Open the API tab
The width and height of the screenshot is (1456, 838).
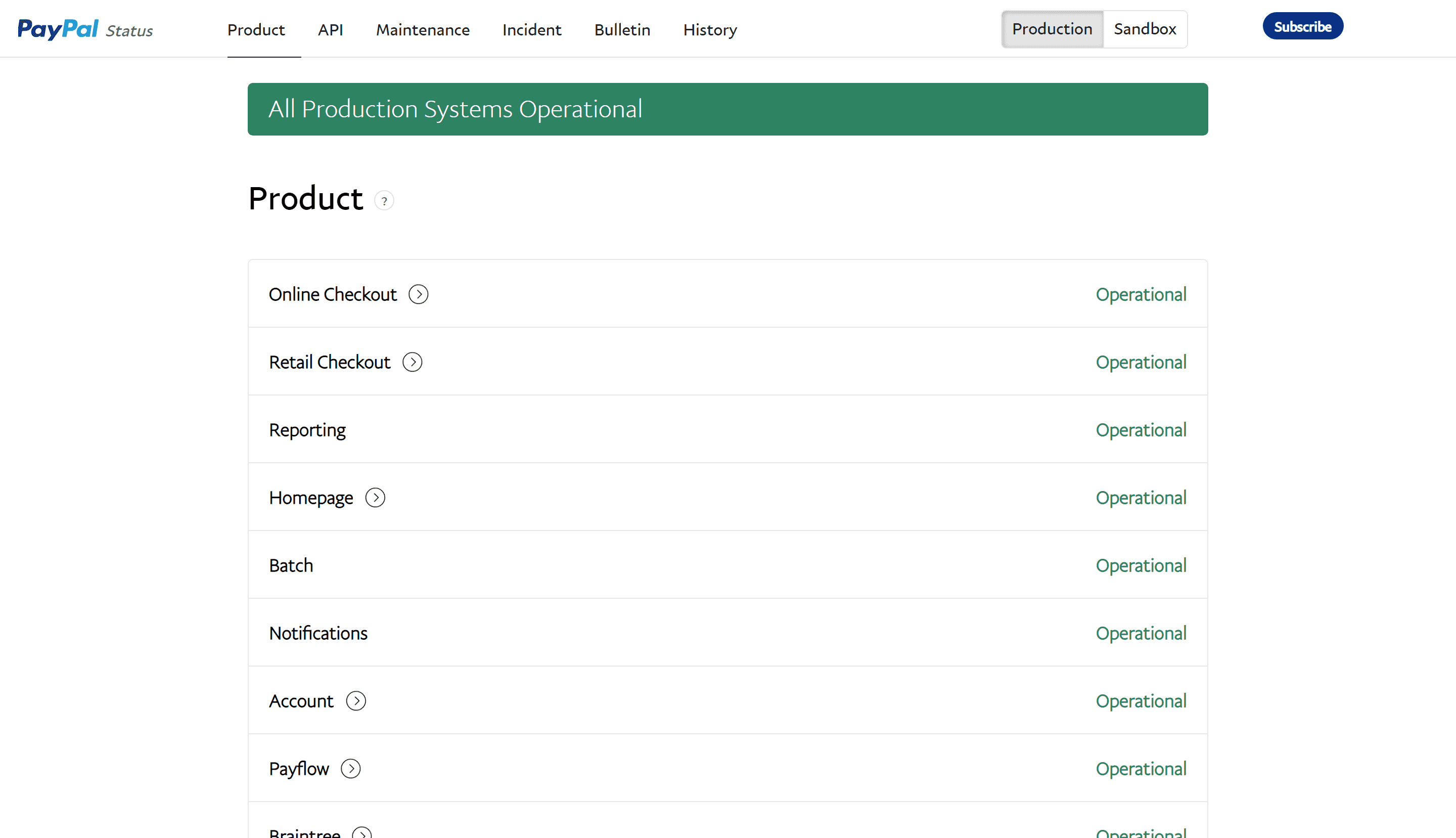tap(330, 30)
